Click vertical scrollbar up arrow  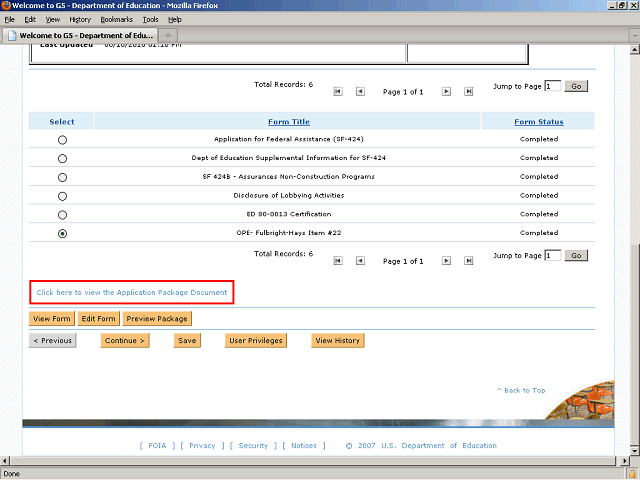[635, 50]
